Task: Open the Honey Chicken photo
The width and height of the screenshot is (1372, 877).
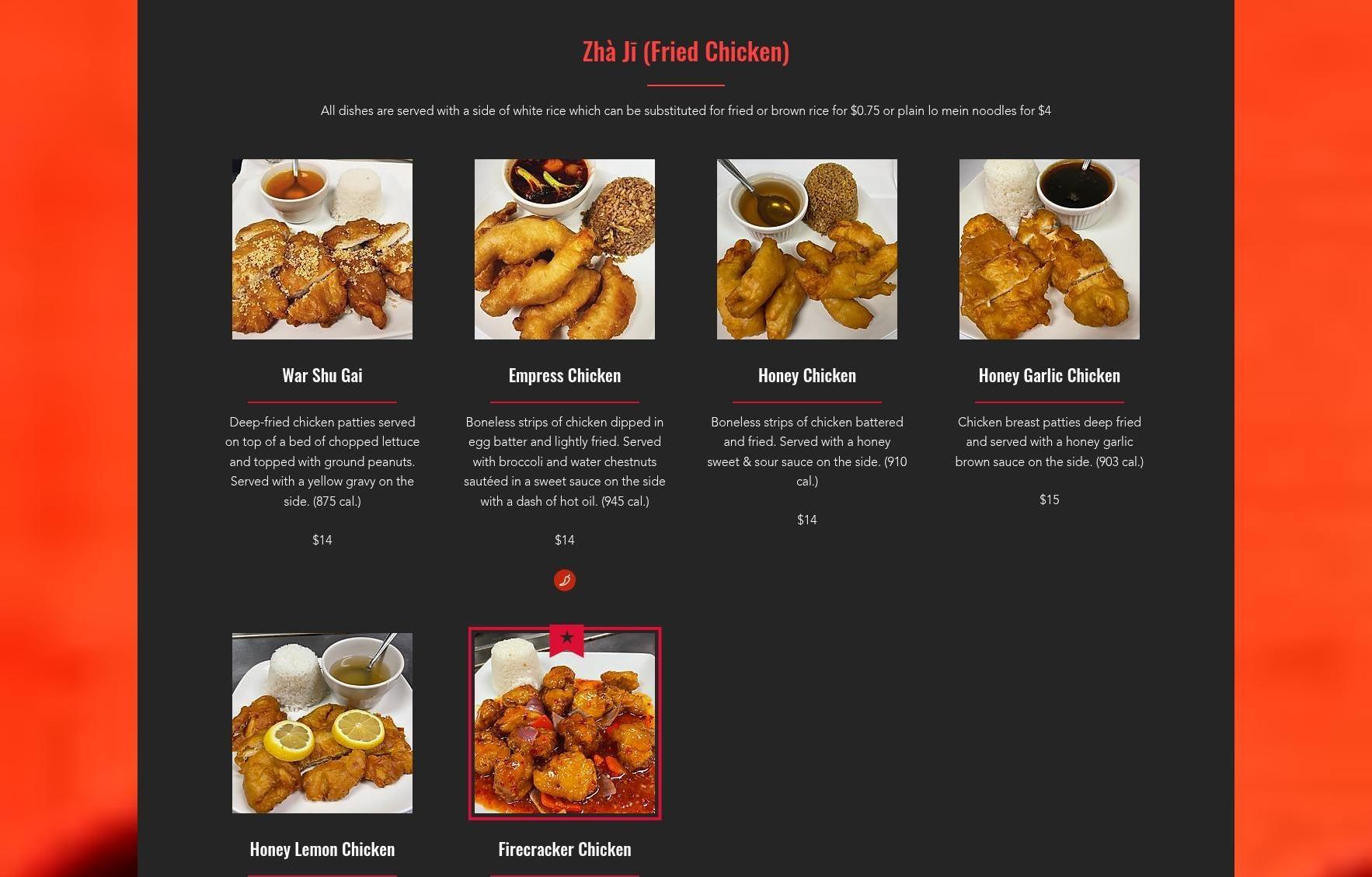Action: (x=807, y=249)
